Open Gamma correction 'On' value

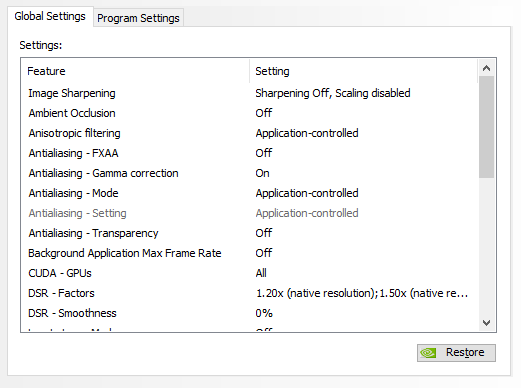pyautogui.click(x=262, y=173)
